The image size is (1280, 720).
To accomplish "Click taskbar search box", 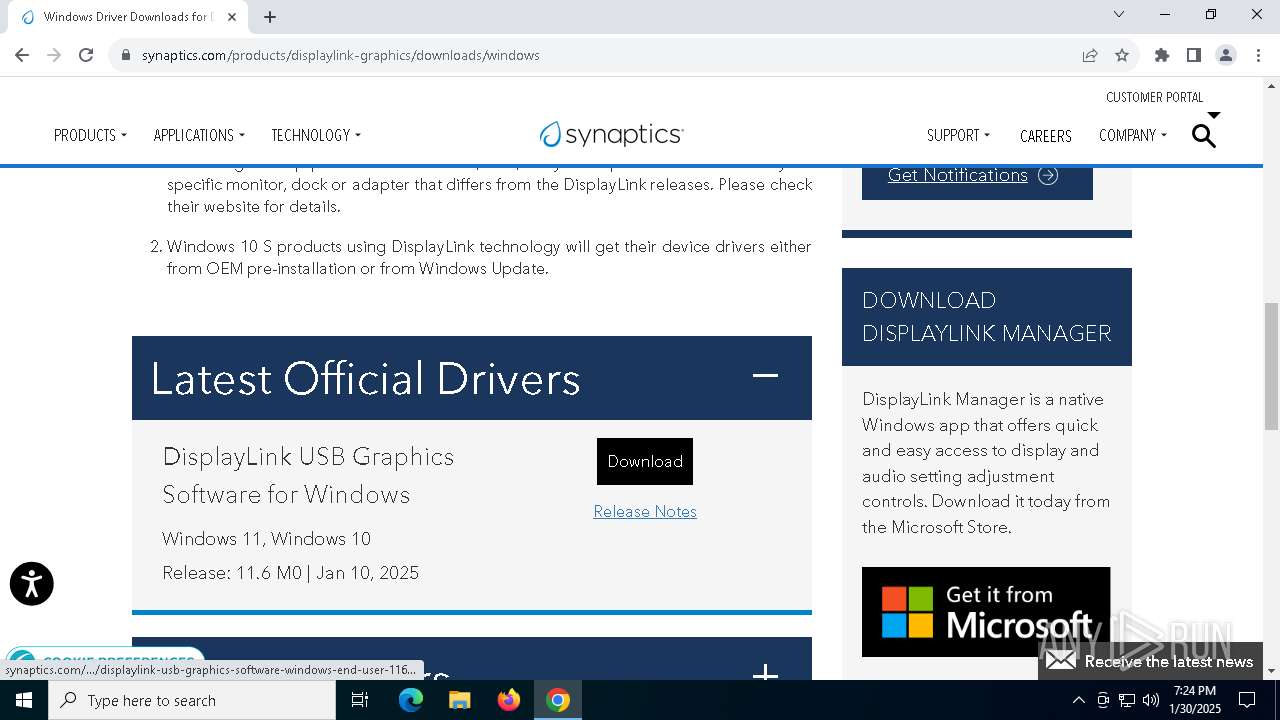I will [192, 700].
